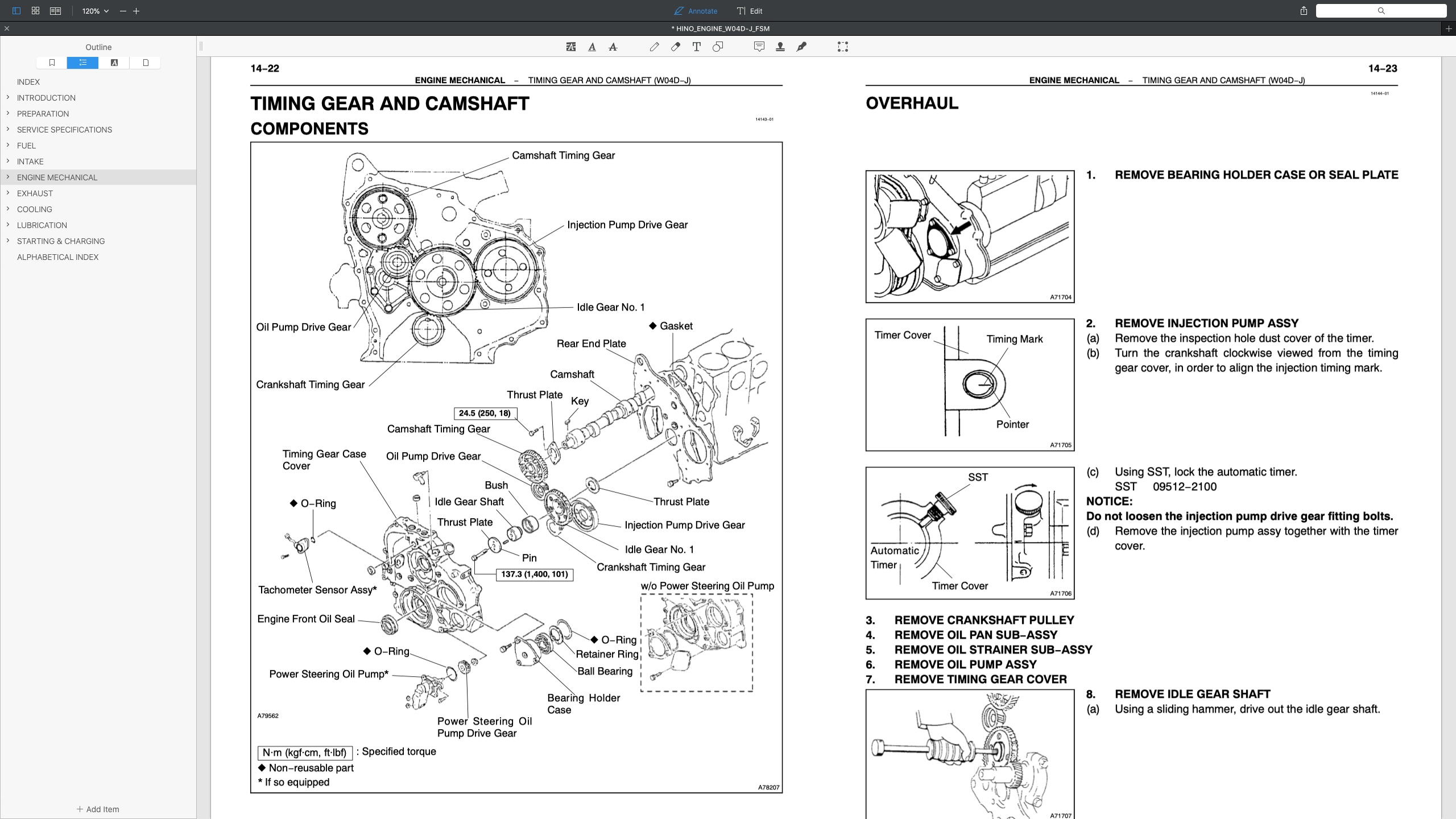Open a new tab with plus button

pos(1449,28)
